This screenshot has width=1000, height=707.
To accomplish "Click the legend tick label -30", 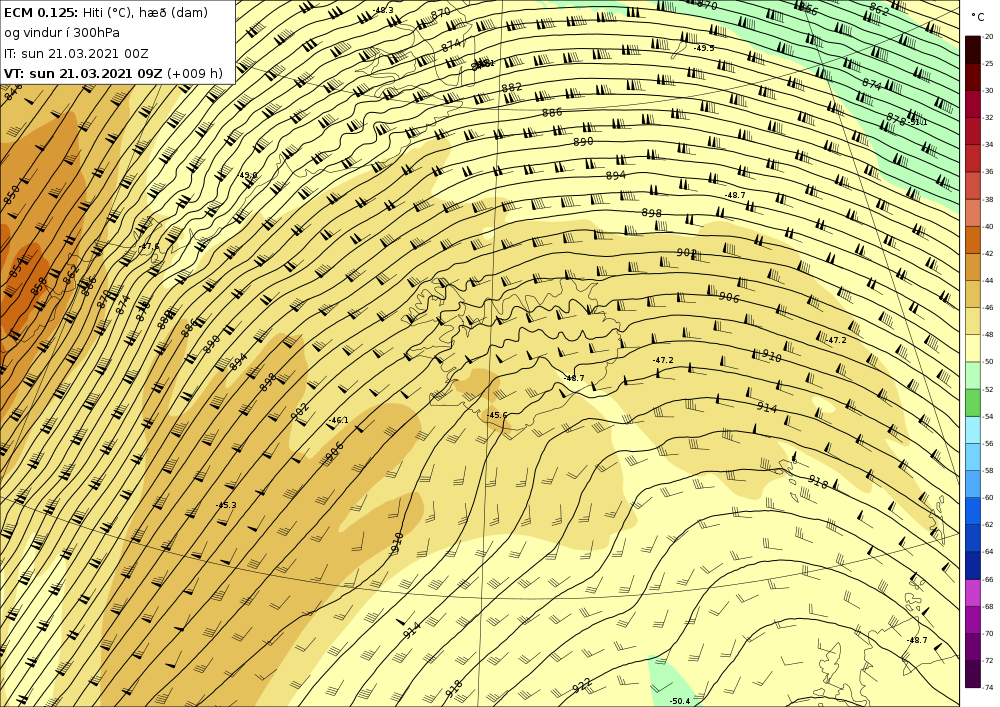I will tap(989, 91).
